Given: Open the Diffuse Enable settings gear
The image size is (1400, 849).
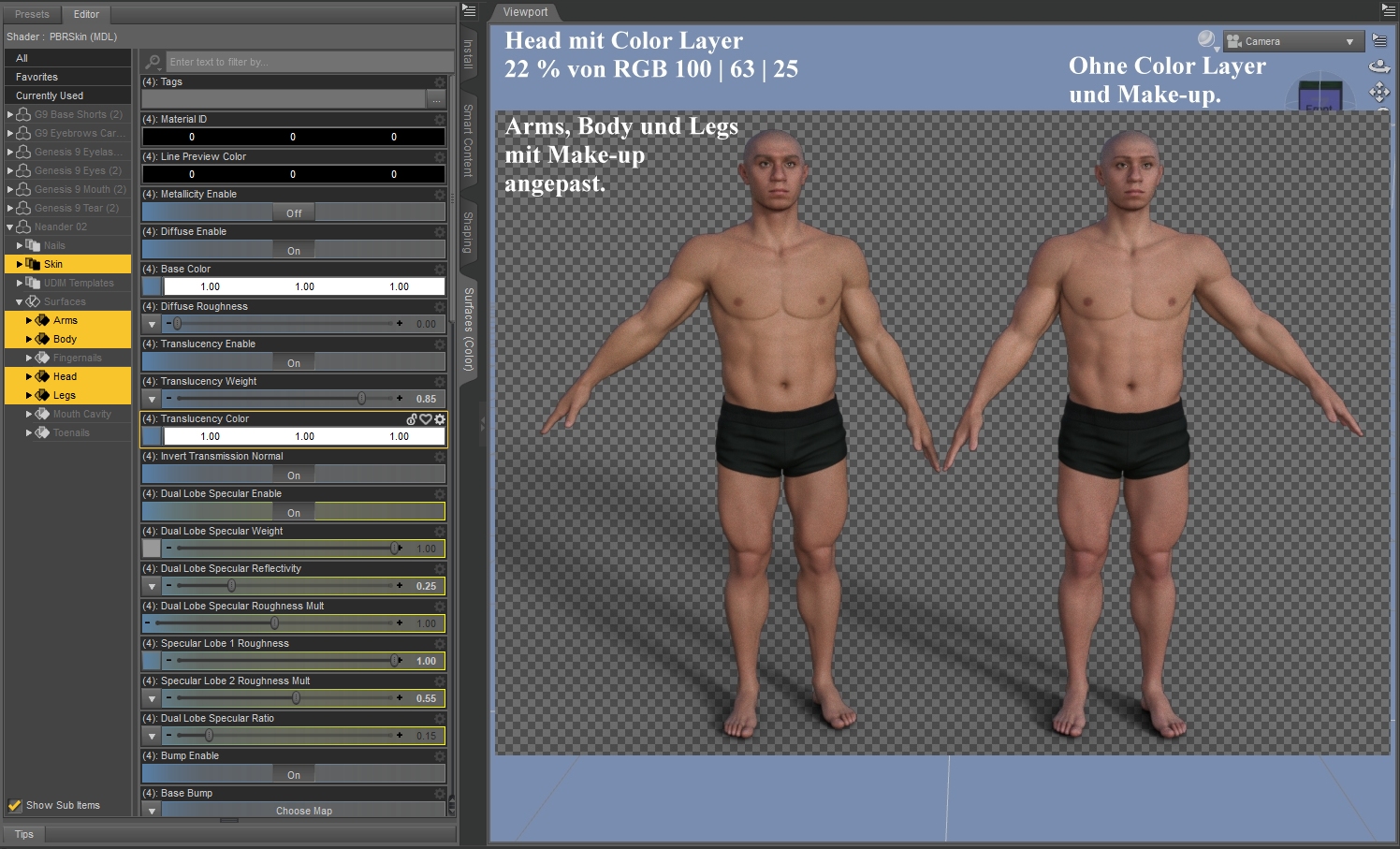Looking at the screenshot, I should pyautogui.click(x=440, y=232).
